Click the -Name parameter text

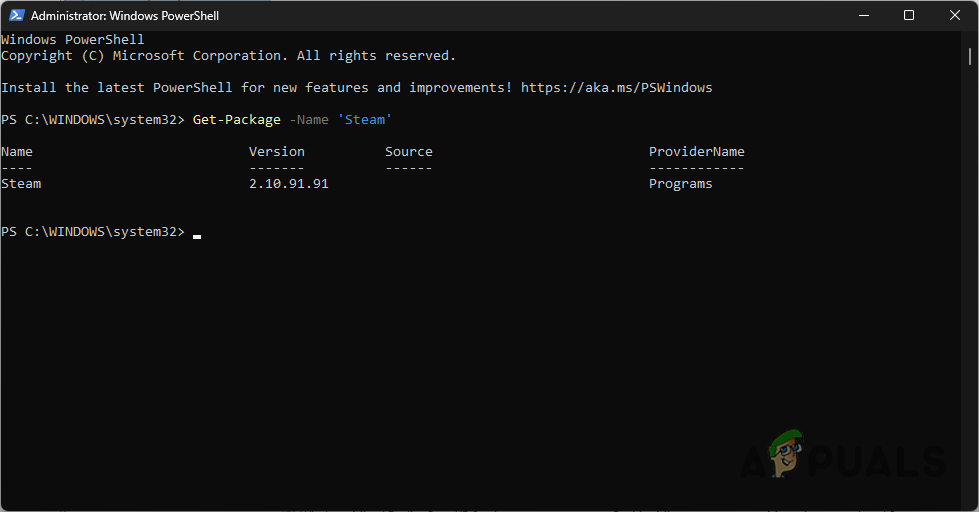pyautogui.click(x=309, y=119)
